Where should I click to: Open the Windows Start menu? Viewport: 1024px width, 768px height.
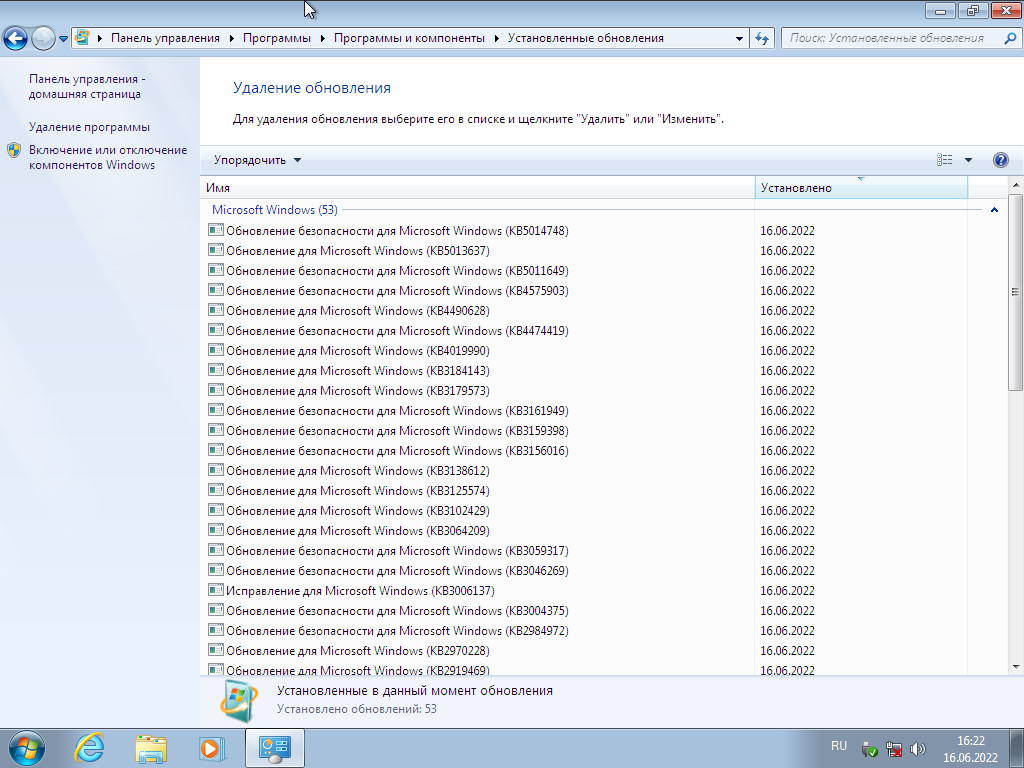(27, 748)
